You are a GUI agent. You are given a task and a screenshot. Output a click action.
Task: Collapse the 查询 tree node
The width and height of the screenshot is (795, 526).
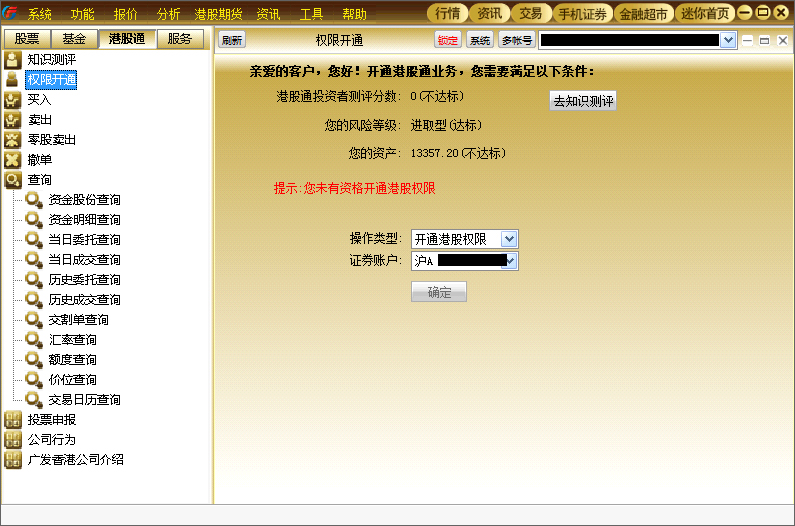[13, 180]
